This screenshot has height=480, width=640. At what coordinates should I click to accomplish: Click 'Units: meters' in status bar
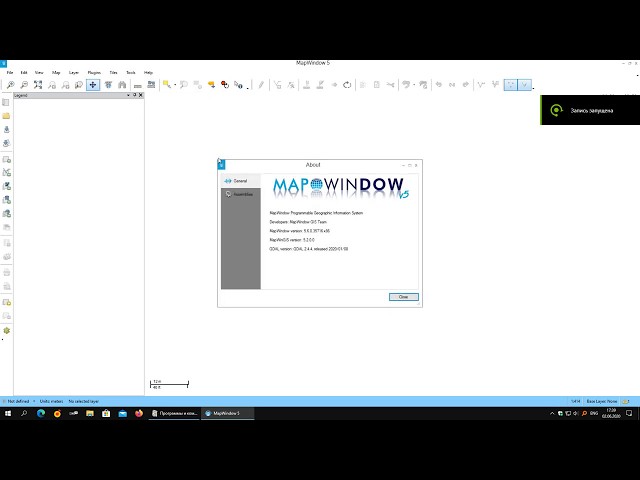(x=51, y=401)
